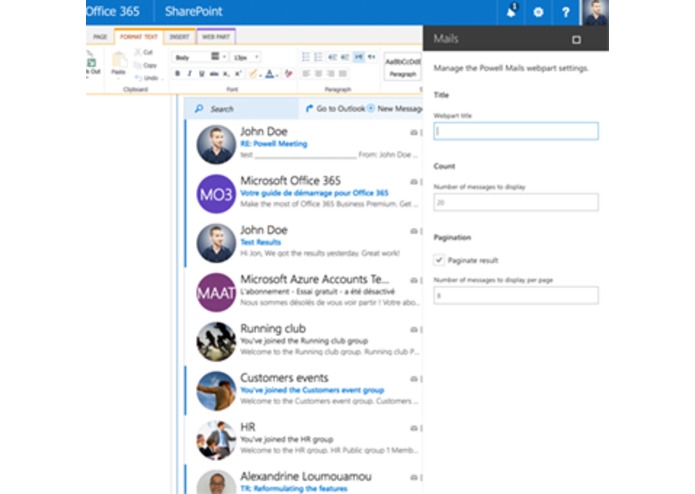Viewport: 695px width, 494px height.
Task: Apply text highlight color
Action: click(253, 74)
